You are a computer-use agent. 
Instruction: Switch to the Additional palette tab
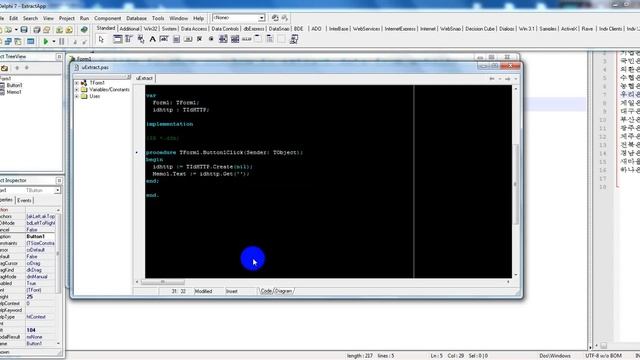pos(129,29)
